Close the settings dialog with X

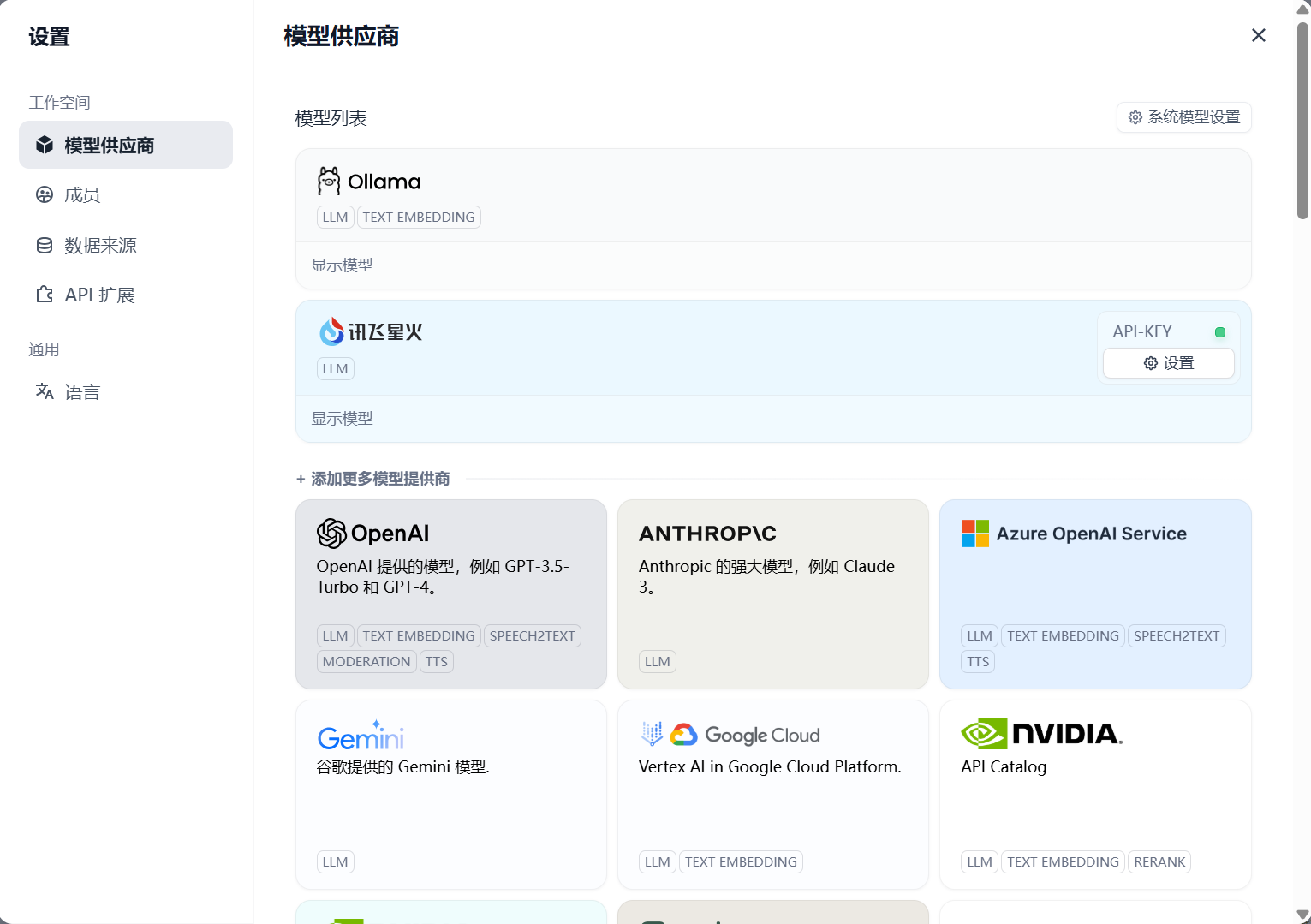coord(1258,35)
